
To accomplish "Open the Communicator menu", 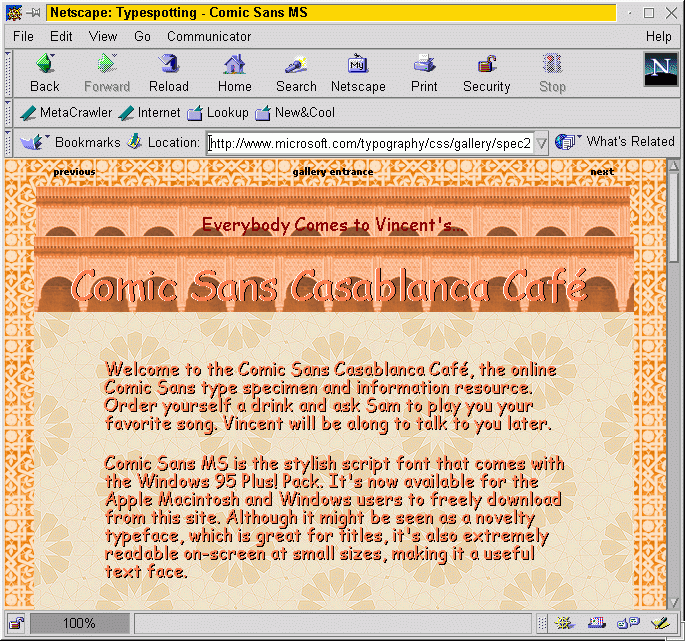I will 209,36.
